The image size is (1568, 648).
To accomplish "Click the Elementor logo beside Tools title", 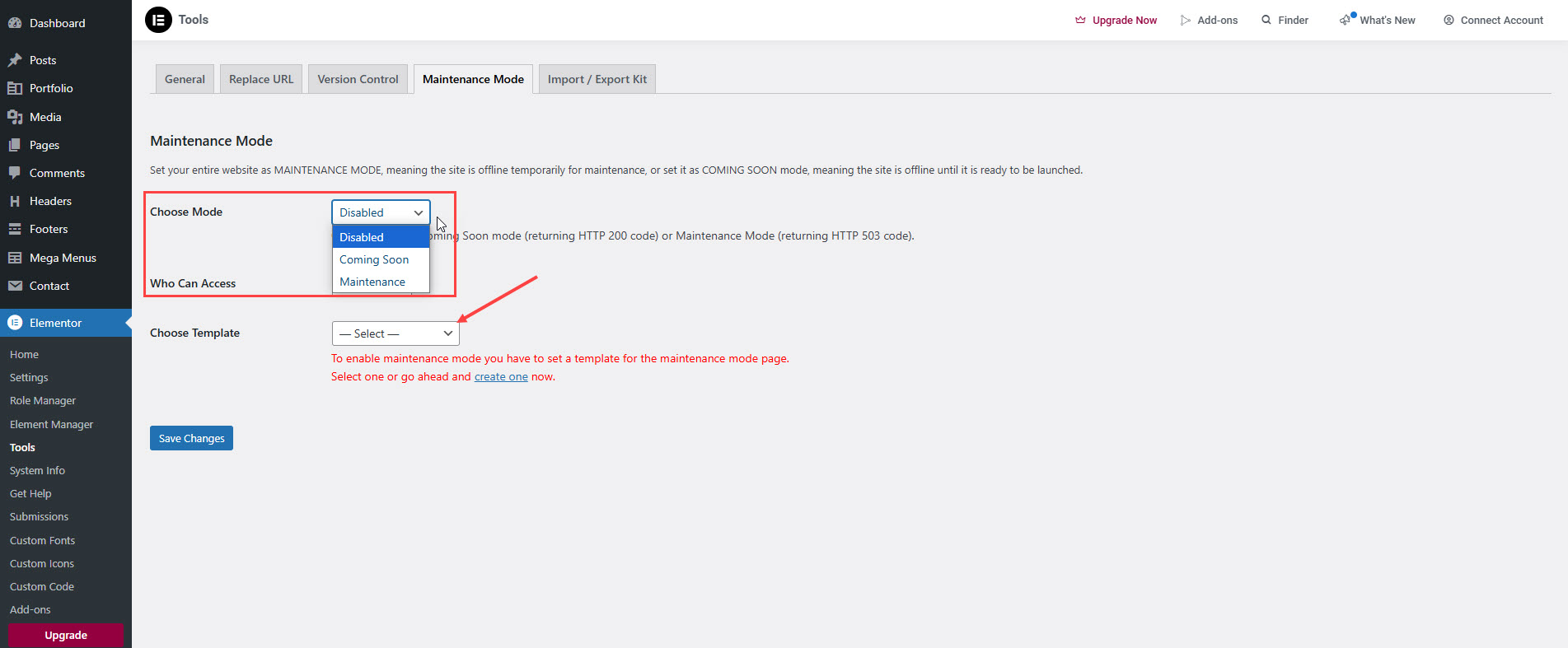I will 158,20.
